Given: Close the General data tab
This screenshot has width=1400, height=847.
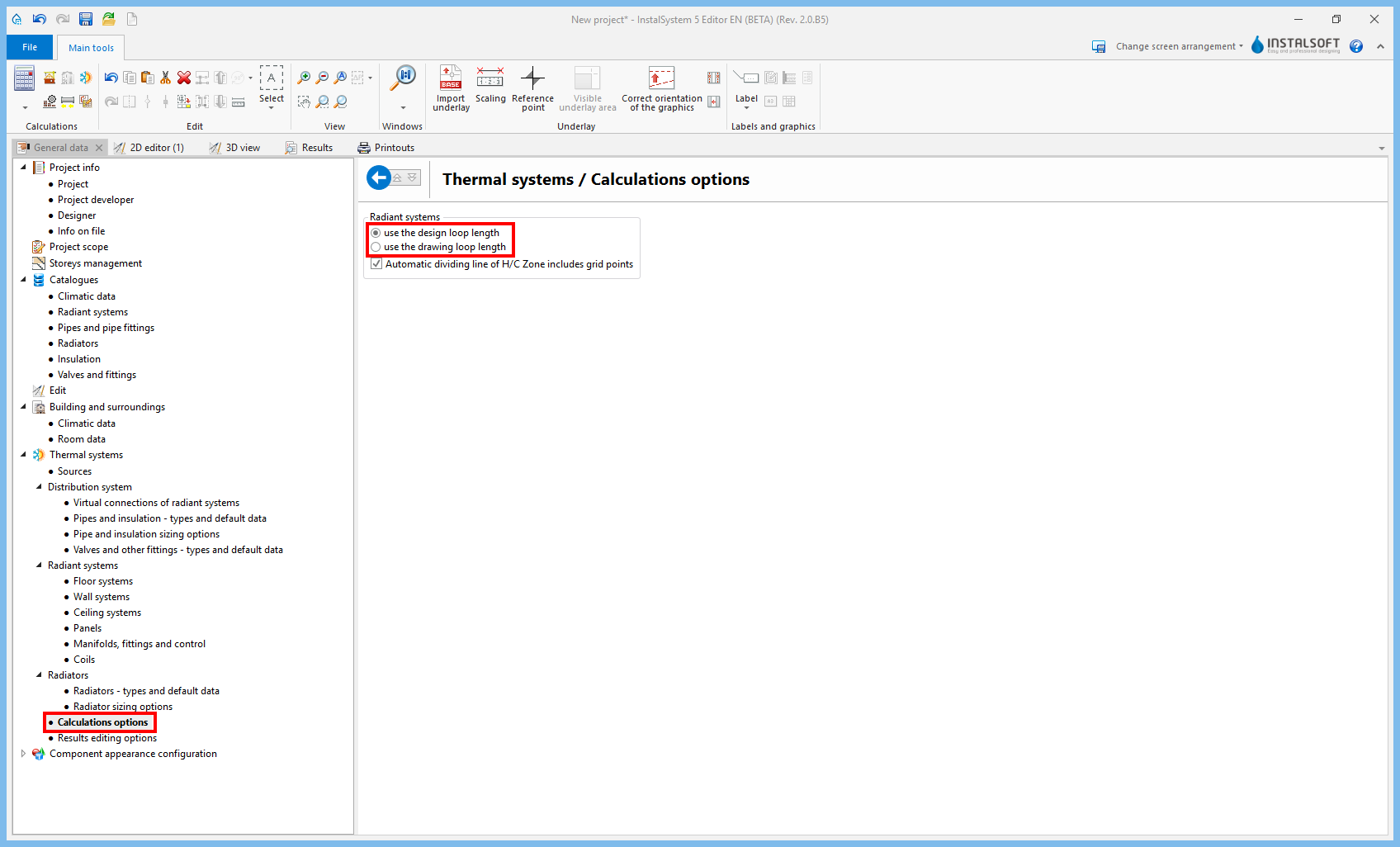Looking at the screenshot, I should coord(99,148).
